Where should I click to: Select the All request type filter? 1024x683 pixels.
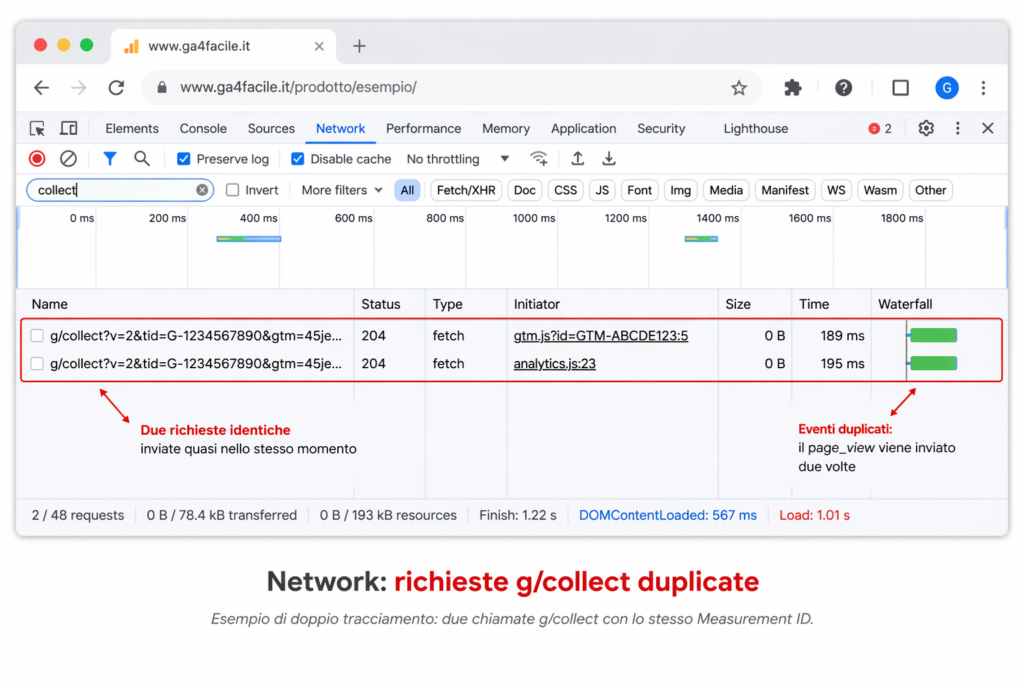click(x=407, y=190)
